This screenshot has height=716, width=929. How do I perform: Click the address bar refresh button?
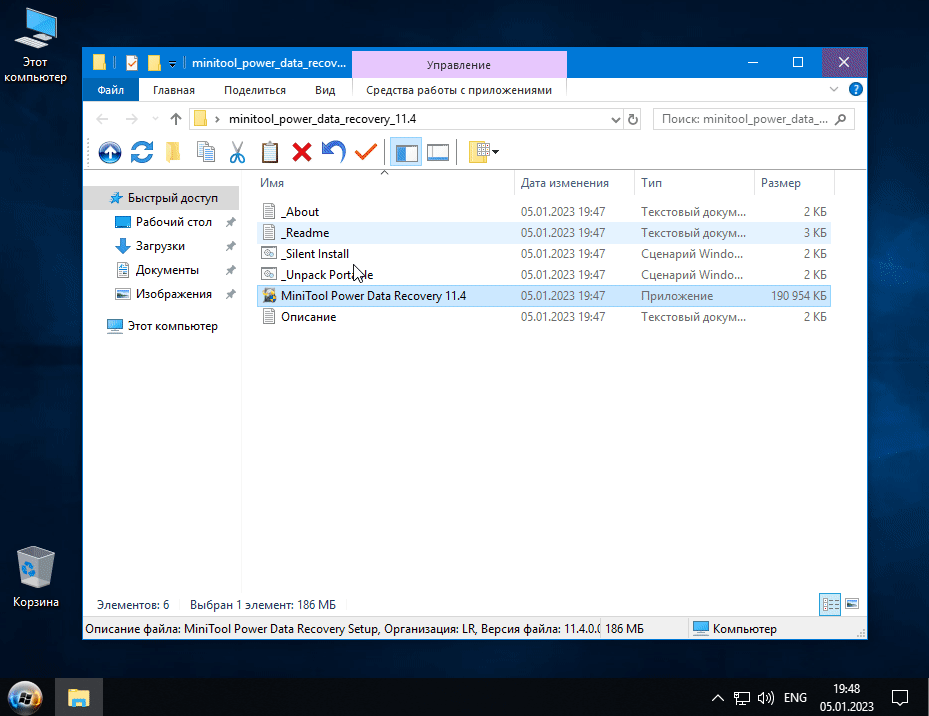pyautogui.click(x=633, y=120)
